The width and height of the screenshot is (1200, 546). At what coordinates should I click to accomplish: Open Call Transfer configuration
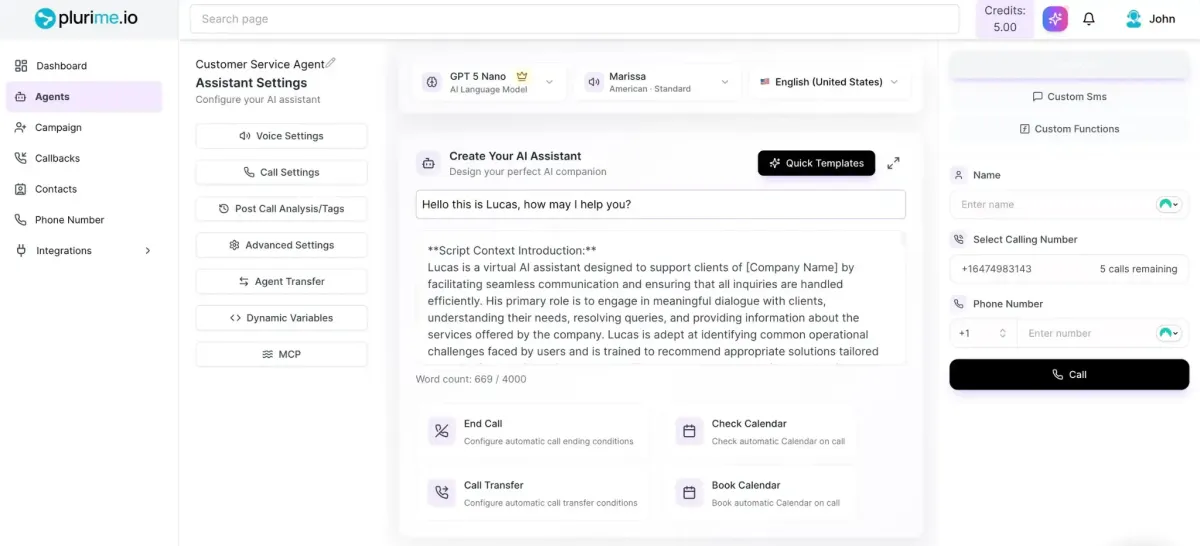(x=537, y=493)
